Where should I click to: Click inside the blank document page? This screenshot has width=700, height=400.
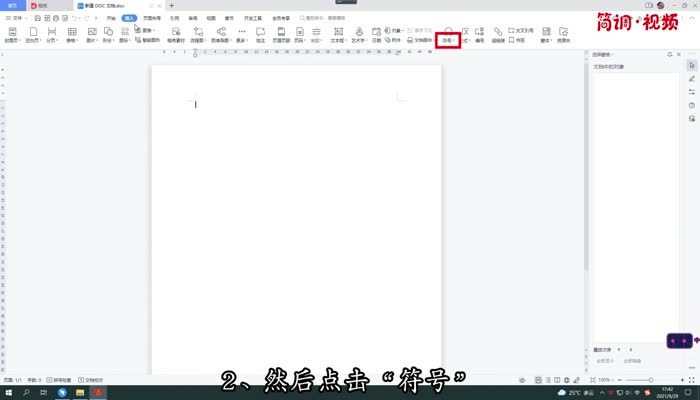click(x=296, y=220)
